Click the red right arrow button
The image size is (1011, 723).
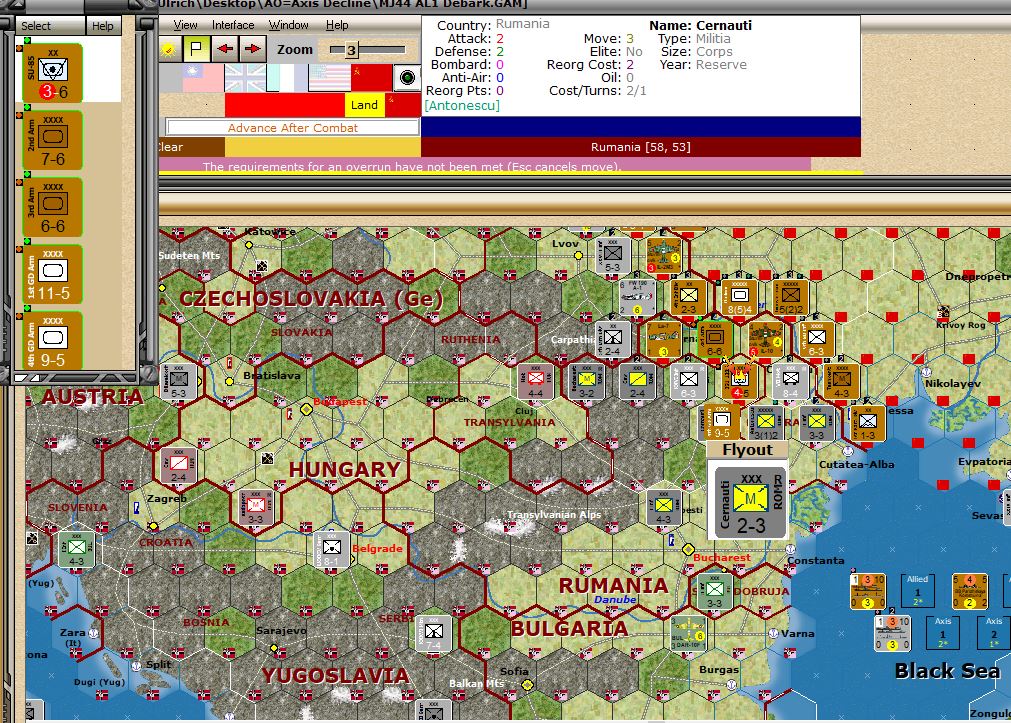tap(252, 49)
